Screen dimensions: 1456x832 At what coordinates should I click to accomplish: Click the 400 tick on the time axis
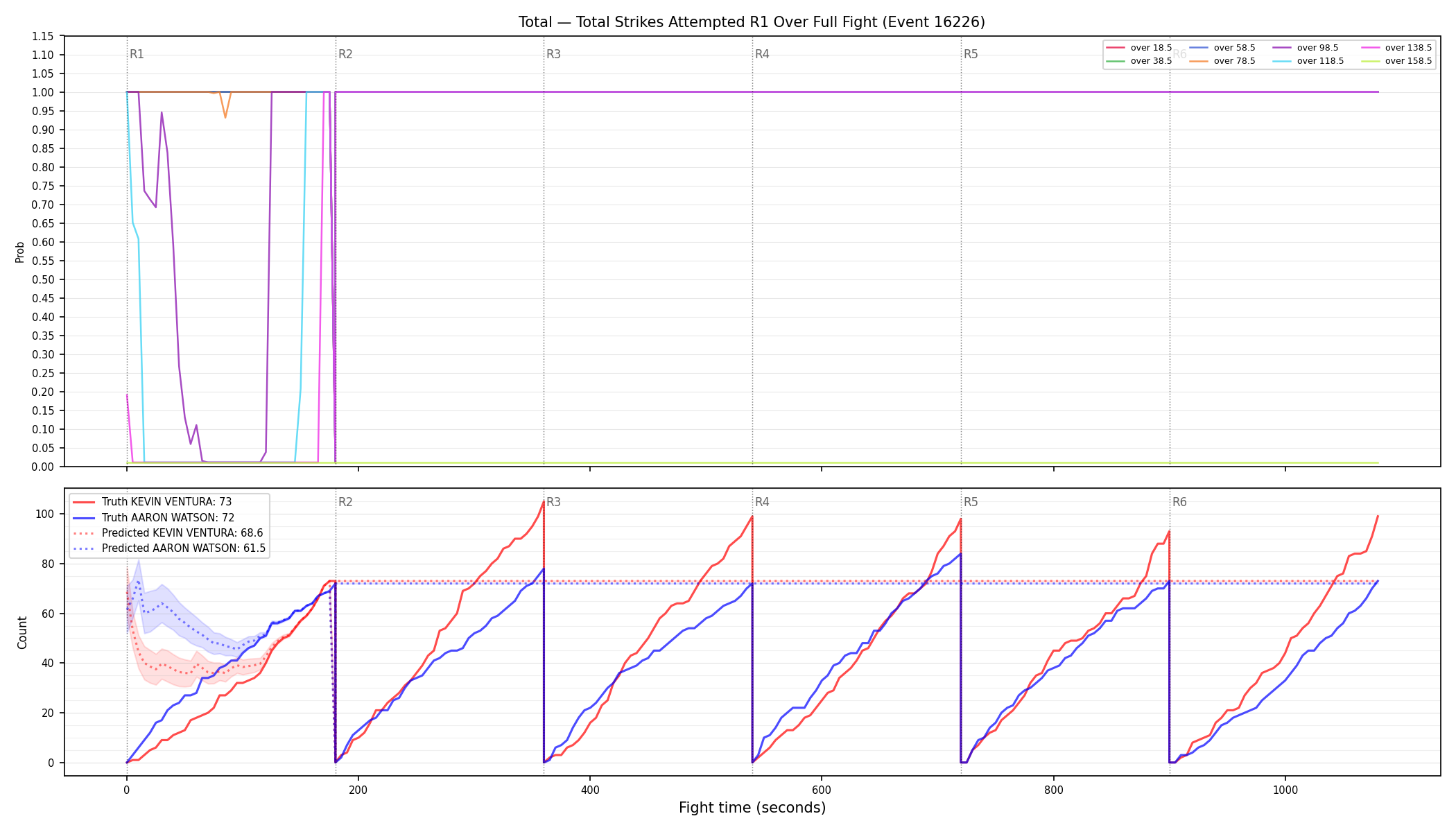(x=590, y=790)
